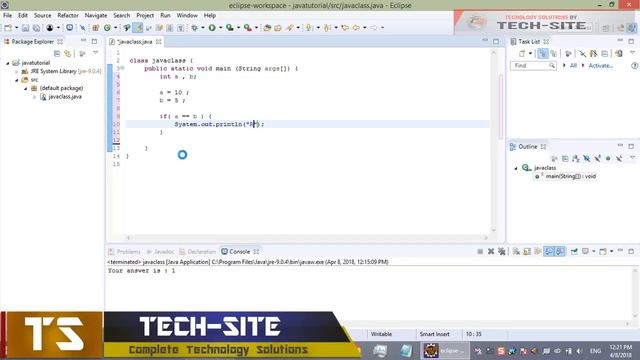
Task: Toggle Show Console When Standard Error Changes
Action: click(560, 251)
